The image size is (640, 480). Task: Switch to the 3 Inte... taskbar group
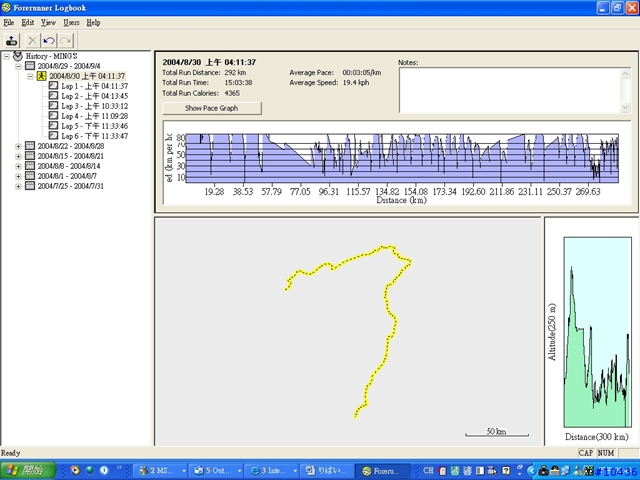click(272, 471)
